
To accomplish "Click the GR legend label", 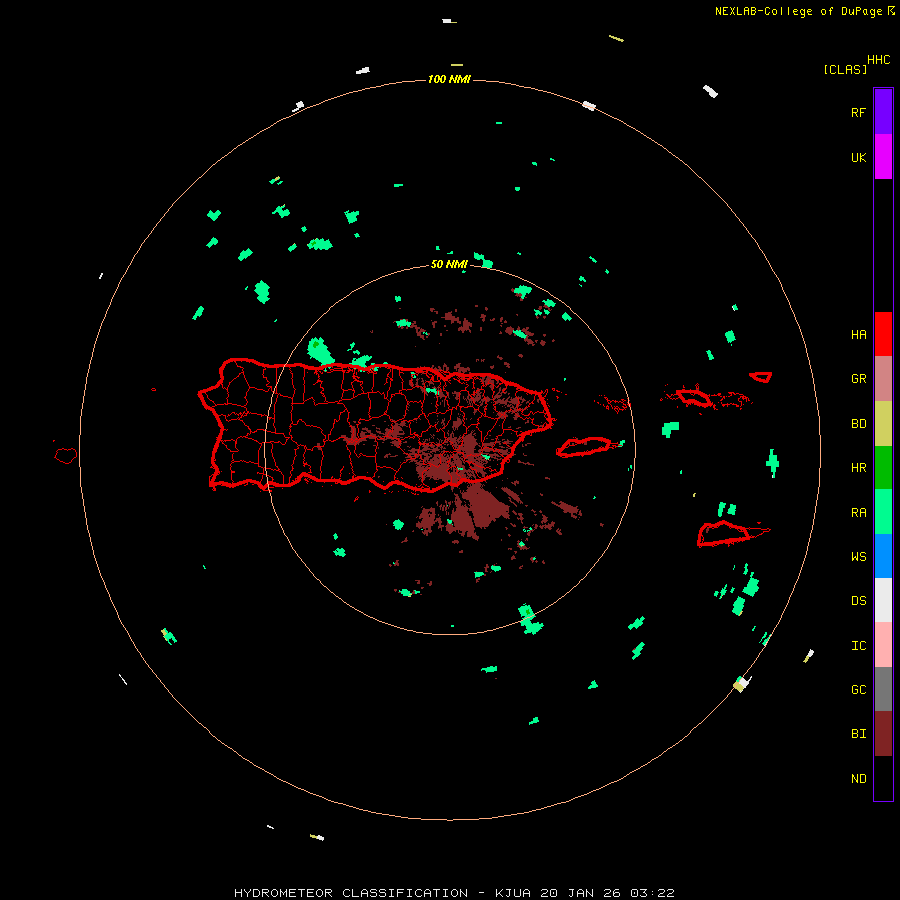I will [858, 379].
